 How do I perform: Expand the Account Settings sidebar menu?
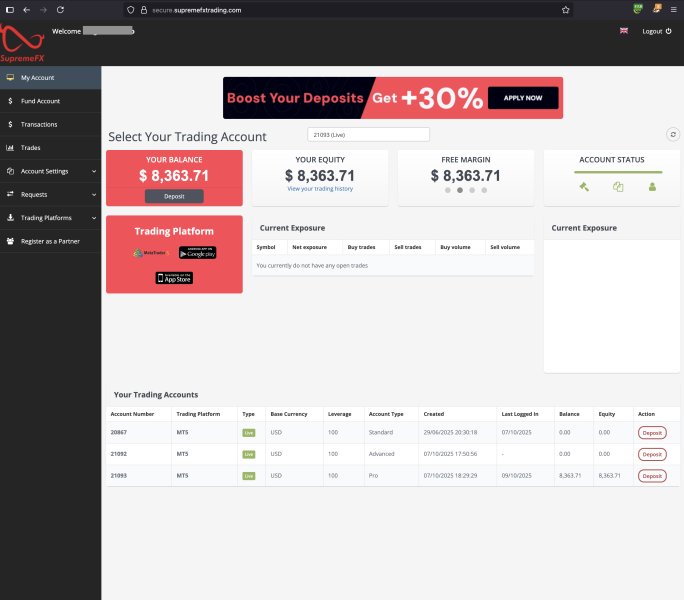tap(50, 171)
